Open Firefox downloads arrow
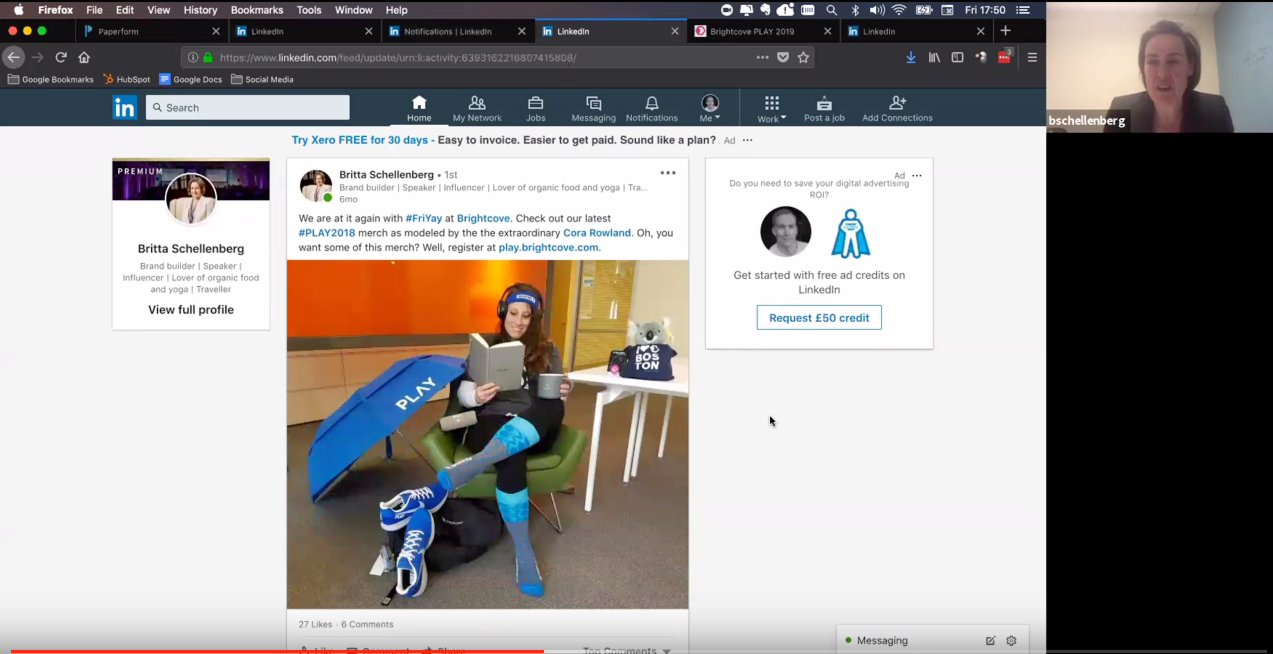 911,57
